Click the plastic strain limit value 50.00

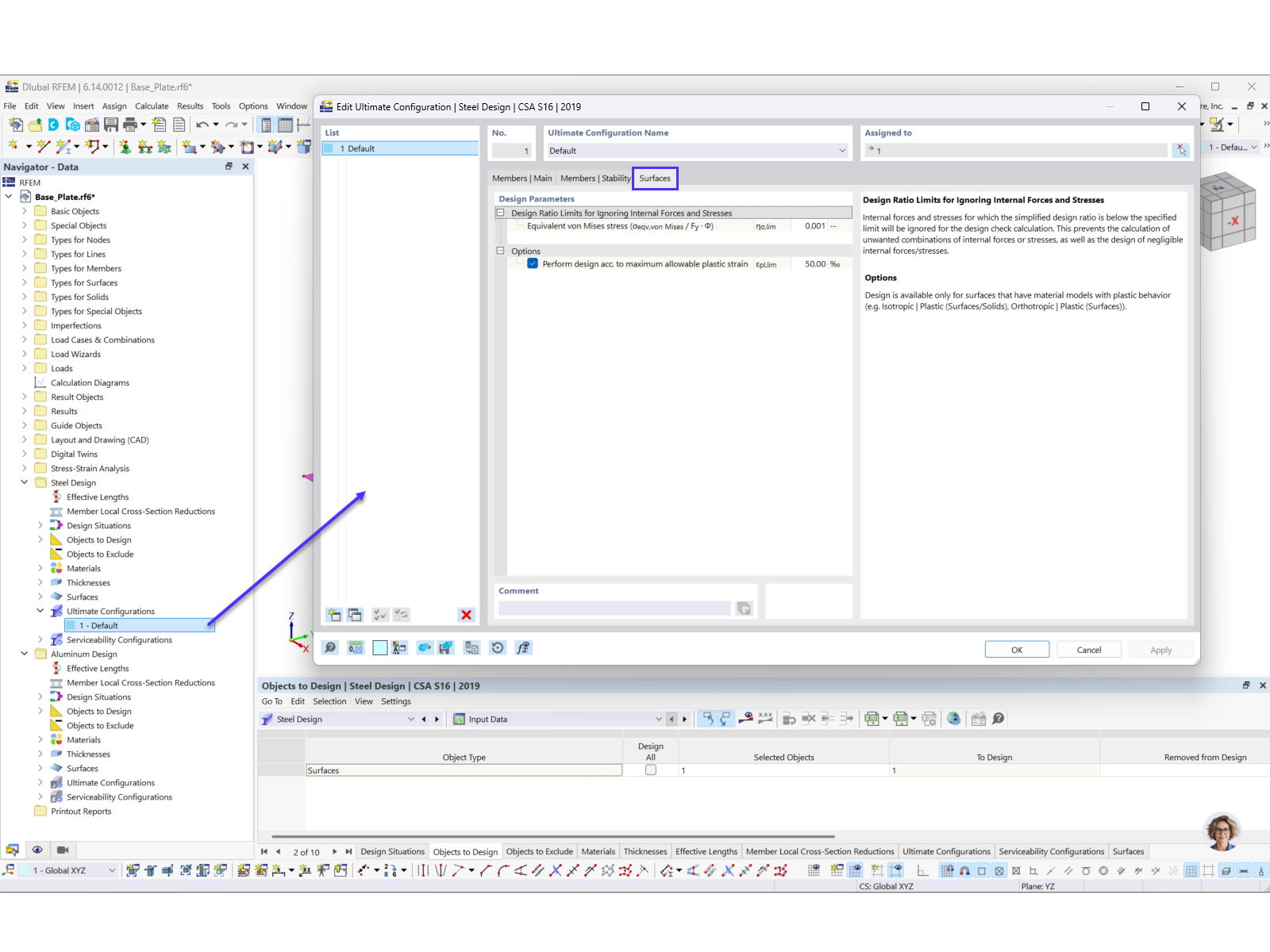coord(814,264)
